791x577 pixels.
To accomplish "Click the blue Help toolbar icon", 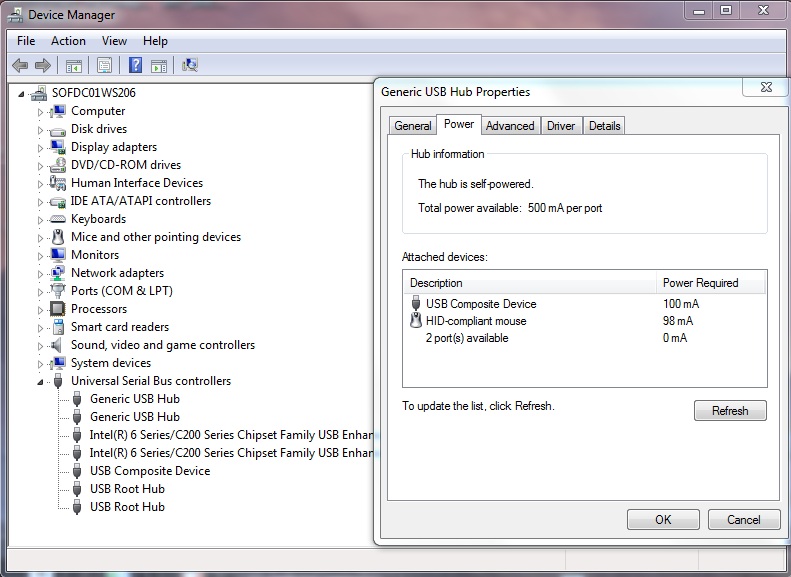I will click(135, 66).
